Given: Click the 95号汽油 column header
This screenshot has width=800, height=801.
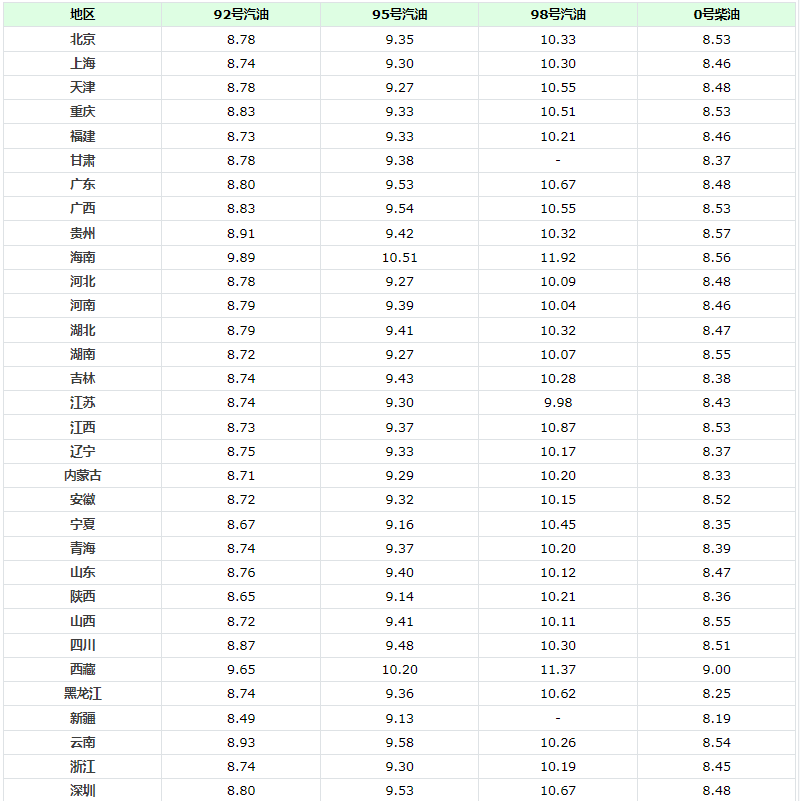Looking at the screenshot, I should [x=399, y=15].
